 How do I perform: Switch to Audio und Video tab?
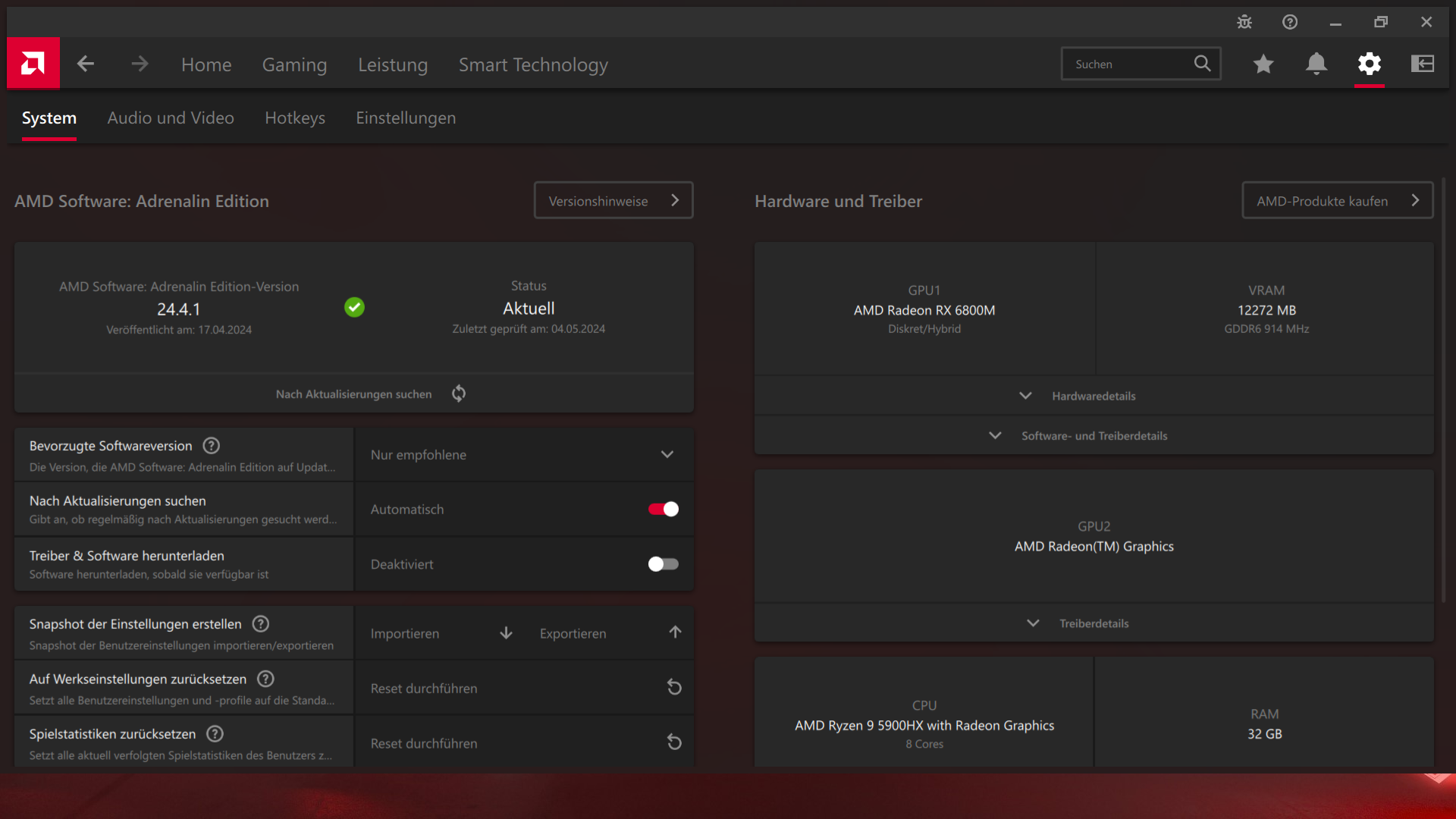click(x=171, y=118)
